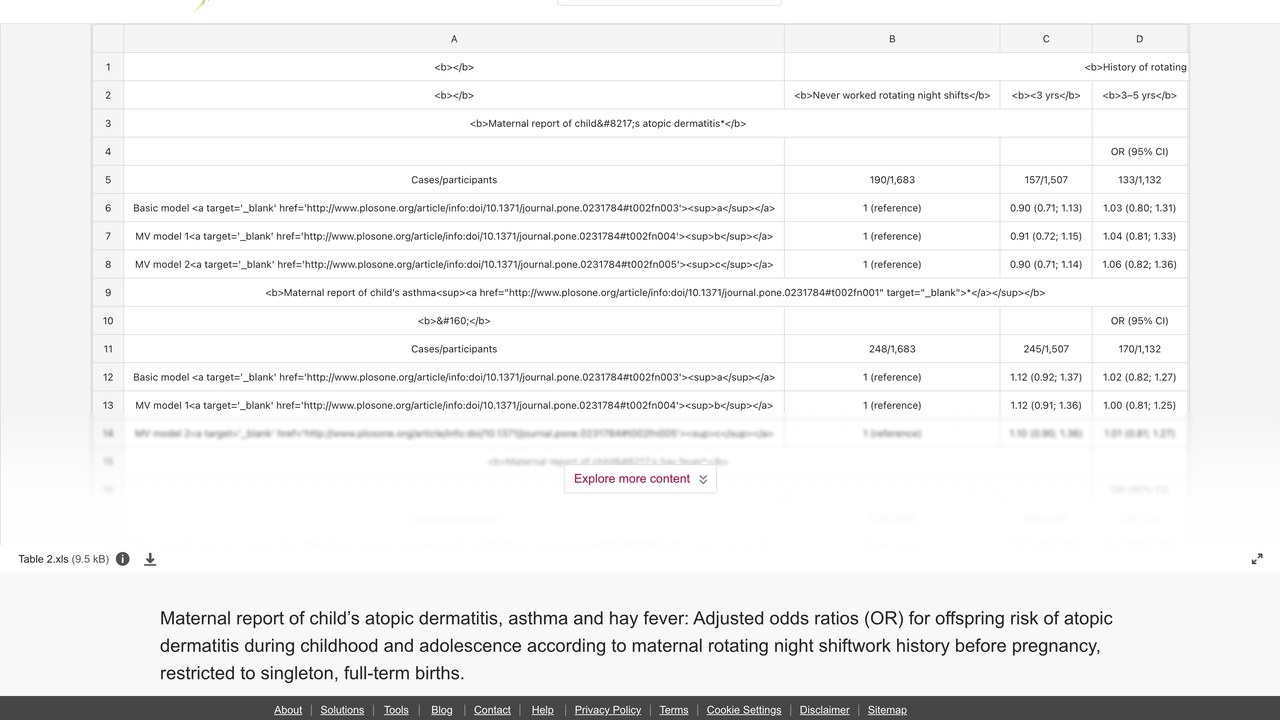1280x720 pixels.
Task: Open the Disclaimer footer link
Action: coord(825,710)
